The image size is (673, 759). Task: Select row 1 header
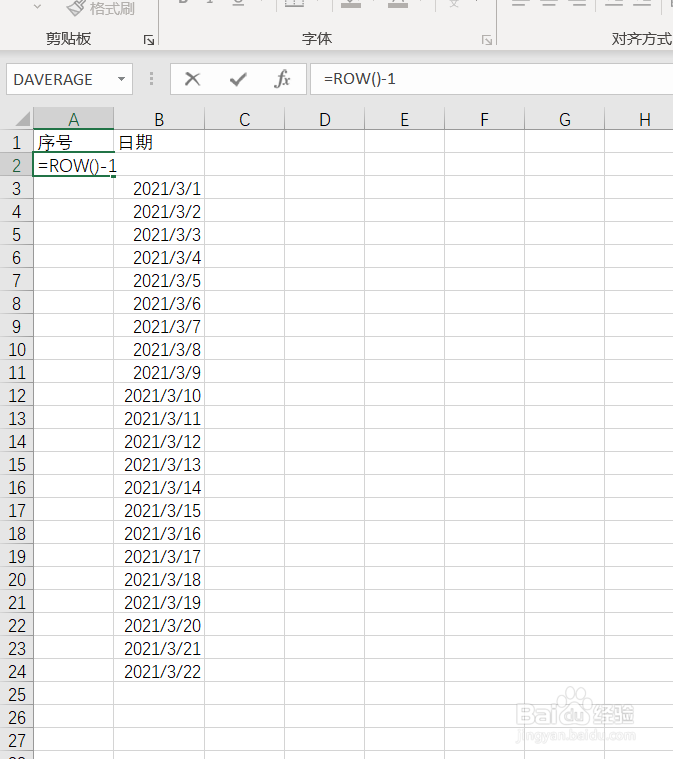[x=16, y=142]
